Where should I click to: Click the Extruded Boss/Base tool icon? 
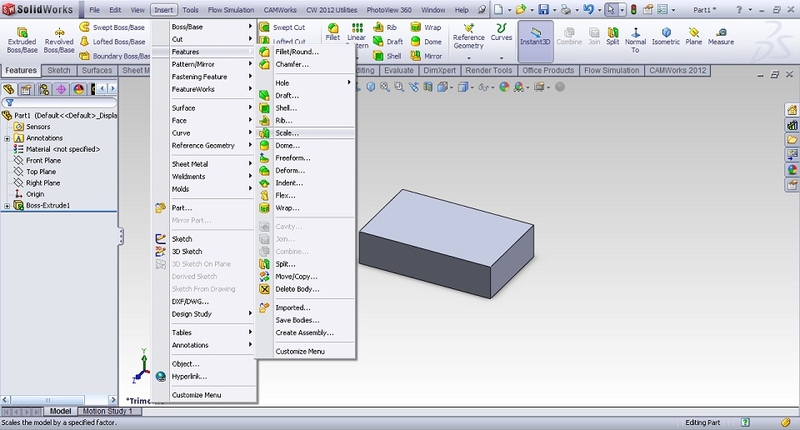pyautogui.click(x=21, y=31)
